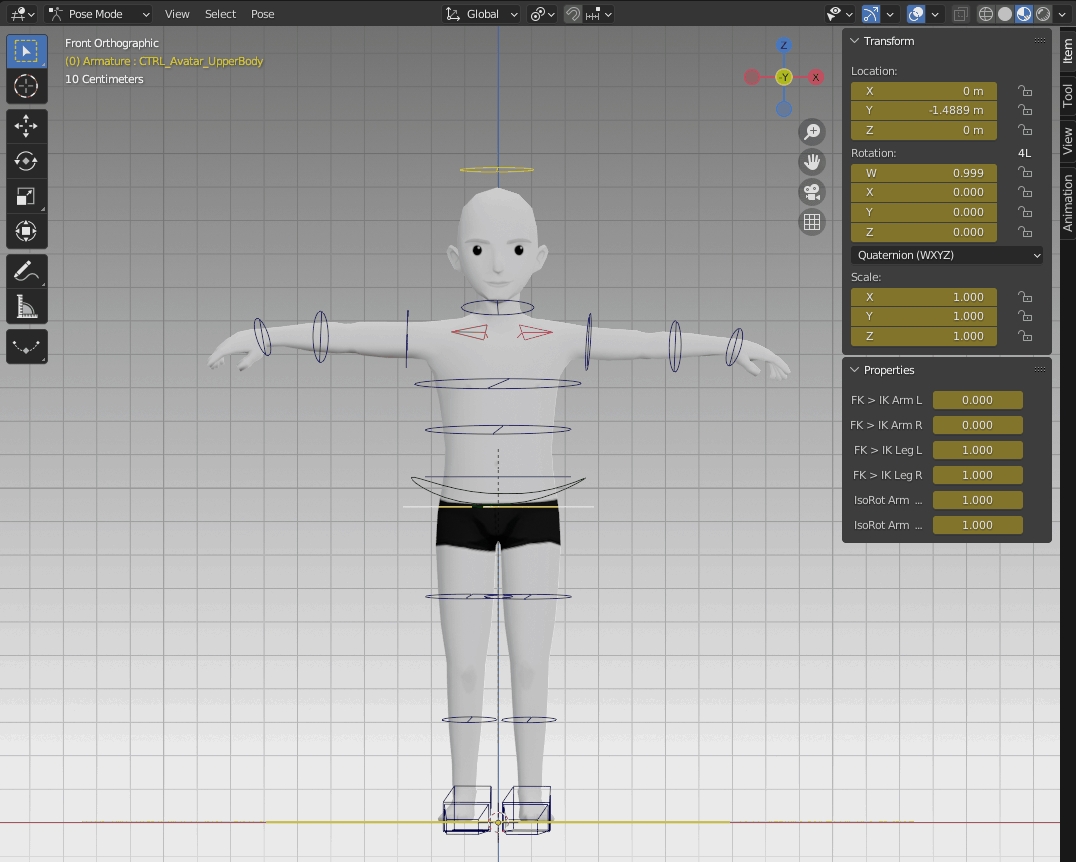Activate the Rotate tool
The height and width of the screenshot is (862, 1076).
coord(26,161)
